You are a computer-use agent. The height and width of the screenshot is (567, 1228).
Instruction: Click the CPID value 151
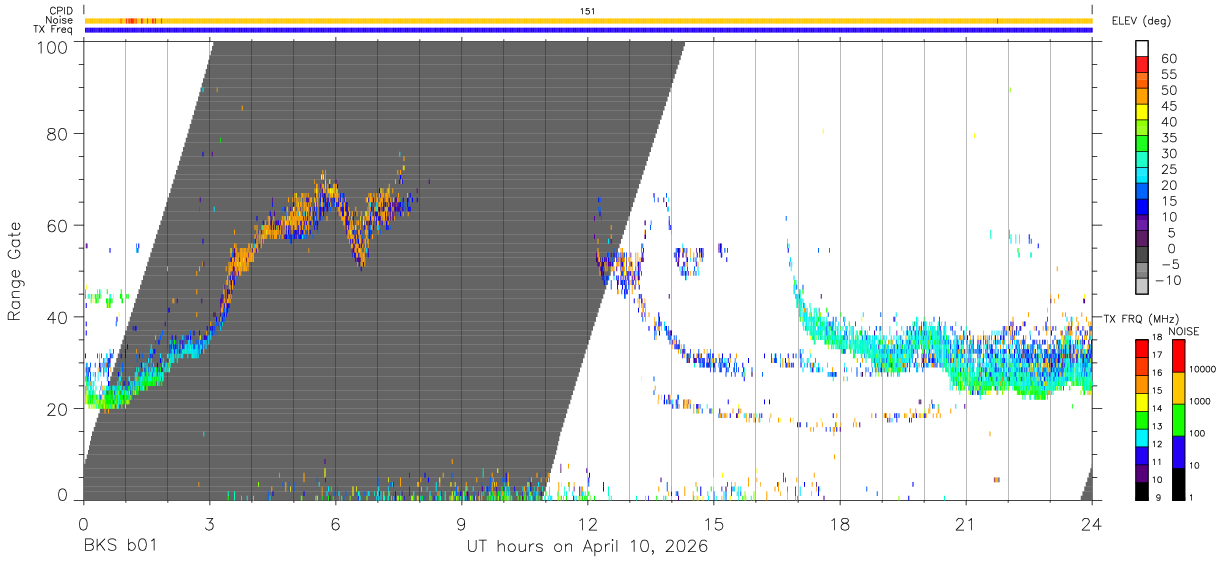click(588, 11)
